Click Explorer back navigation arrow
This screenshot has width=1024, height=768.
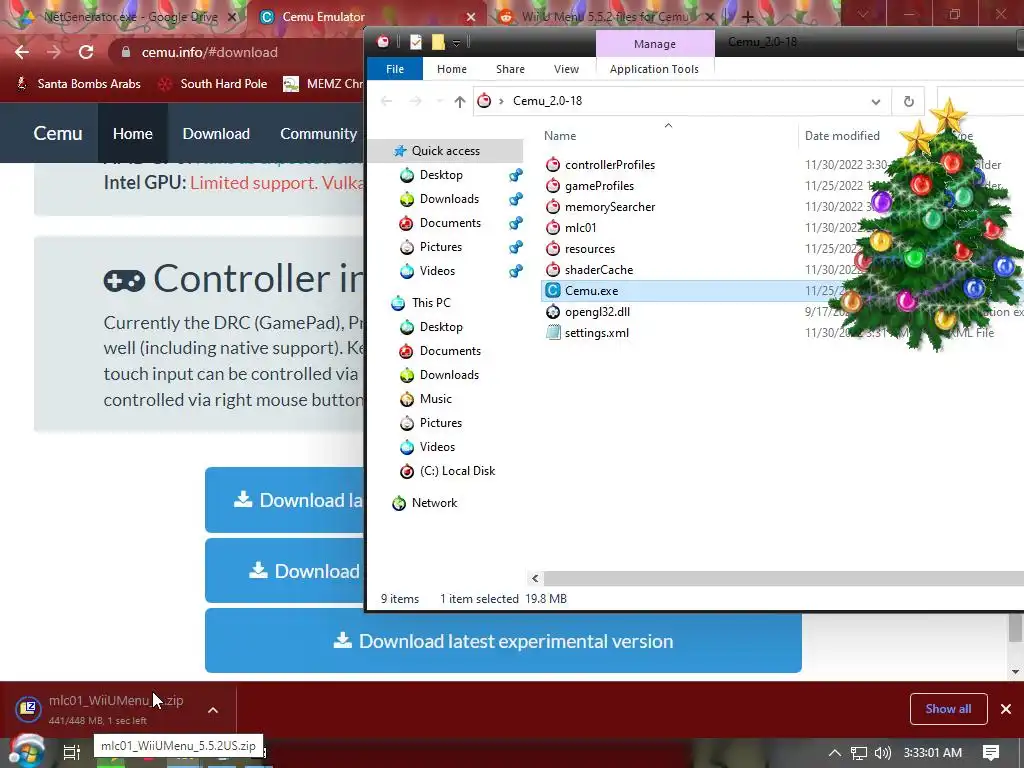tap(386, 101)
